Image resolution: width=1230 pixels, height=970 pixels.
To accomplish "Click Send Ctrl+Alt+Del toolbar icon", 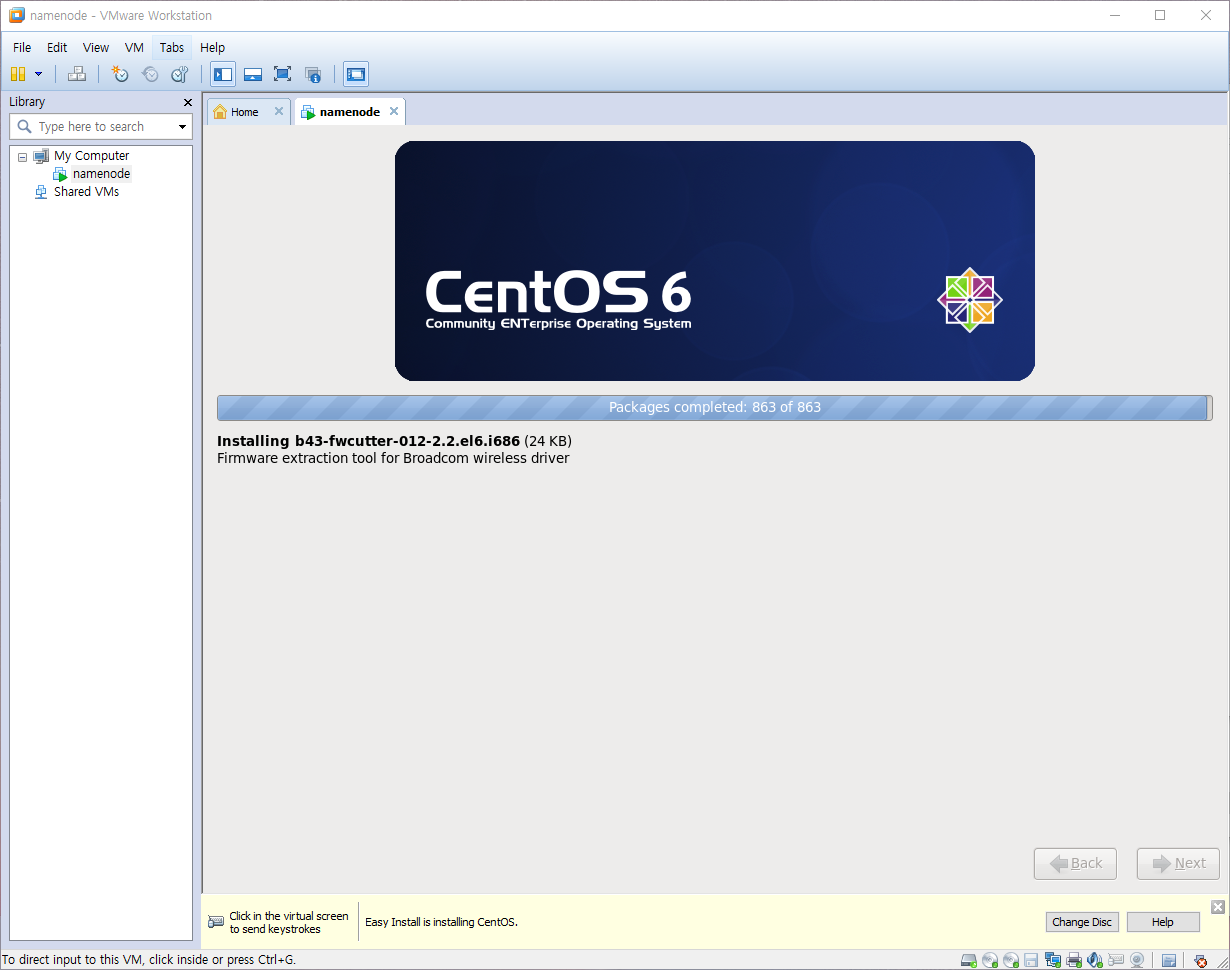I will point(77,74).
